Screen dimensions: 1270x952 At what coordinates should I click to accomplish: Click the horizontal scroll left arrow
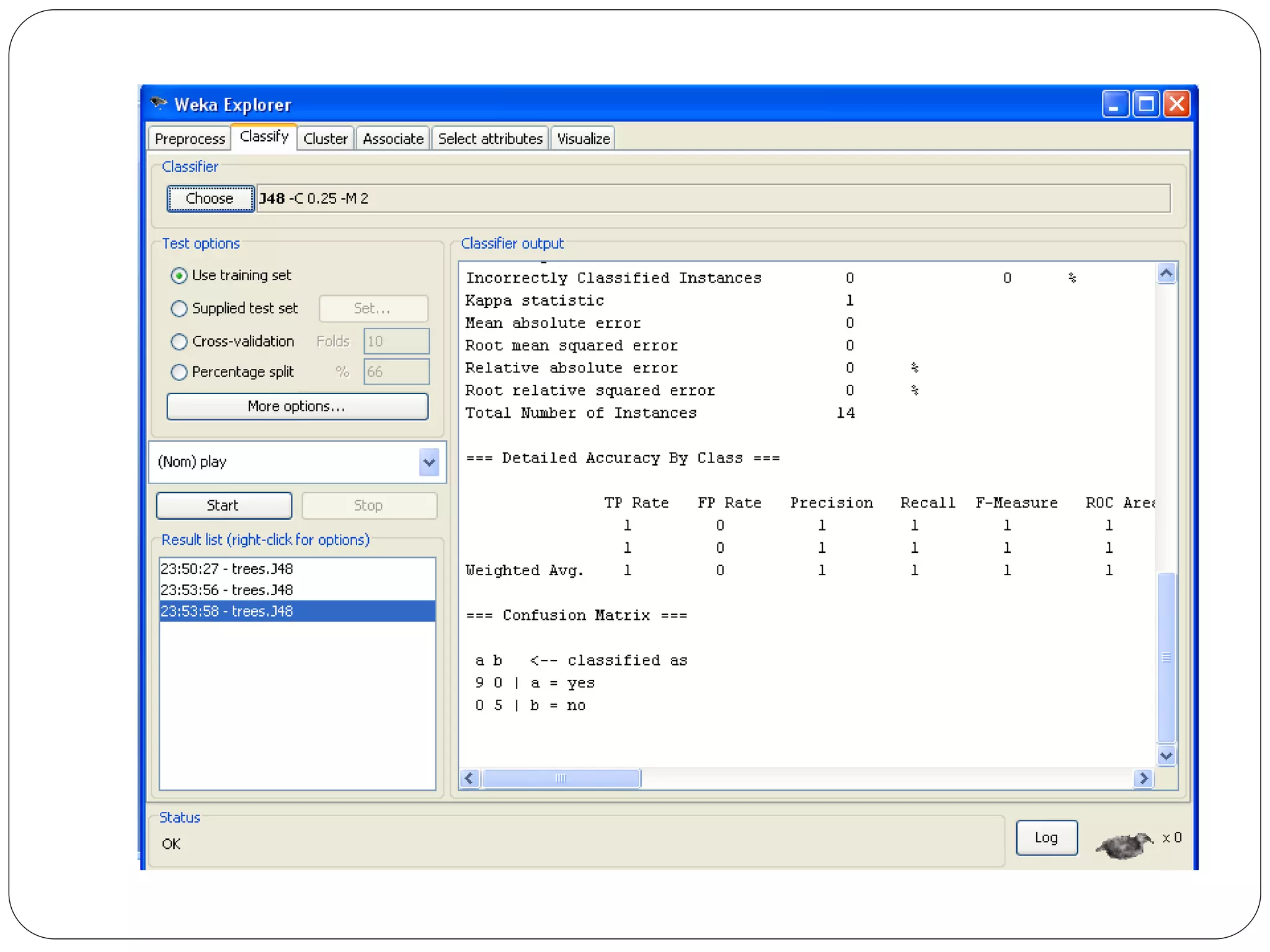(x=469, y=778)
